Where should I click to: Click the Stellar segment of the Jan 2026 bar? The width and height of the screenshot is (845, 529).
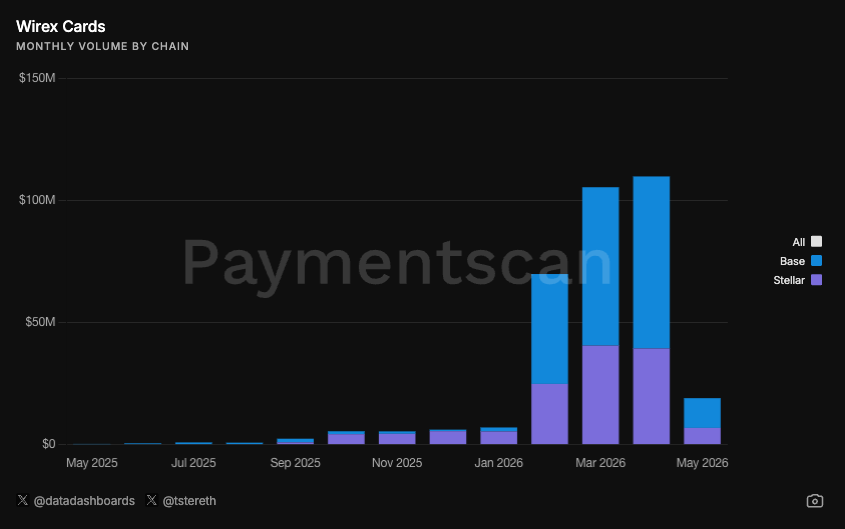tap(498, 438)
